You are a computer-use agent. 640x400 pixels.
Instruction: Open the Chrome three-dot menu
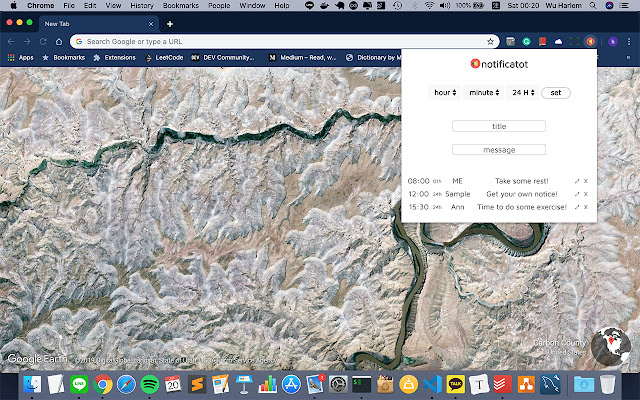[x=629, y=42]
